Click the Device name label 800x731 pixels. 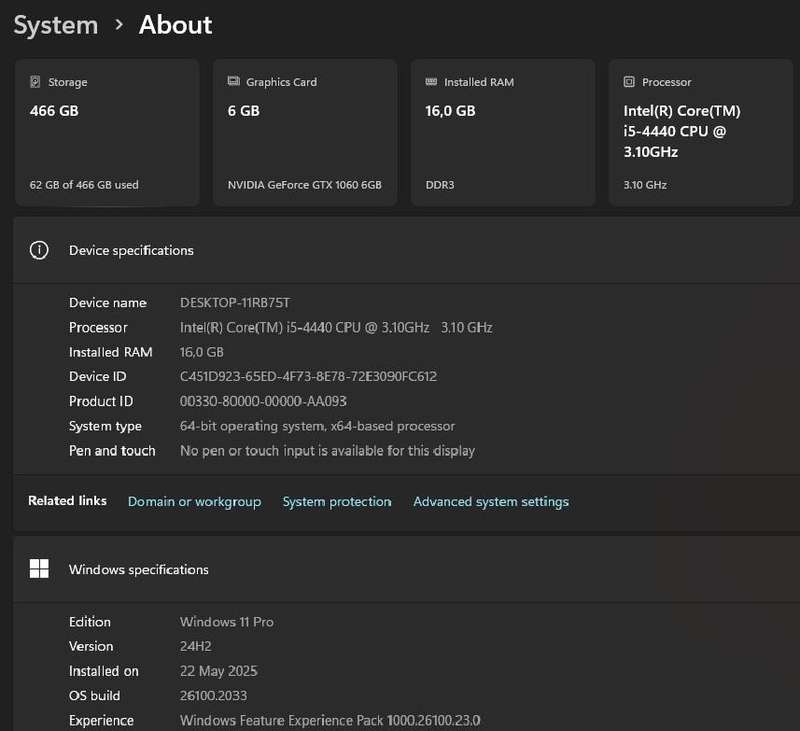coord(108,303)
